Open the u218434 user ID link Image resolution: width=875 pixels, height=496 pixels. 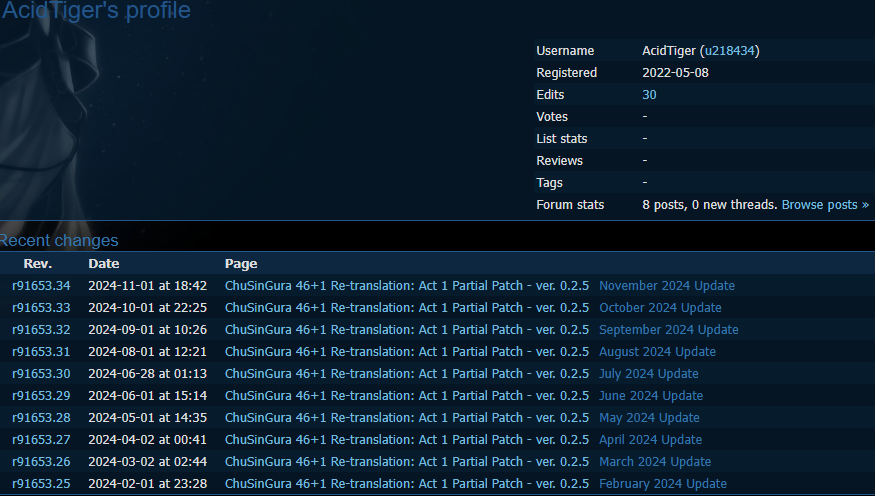coord(729,51)
